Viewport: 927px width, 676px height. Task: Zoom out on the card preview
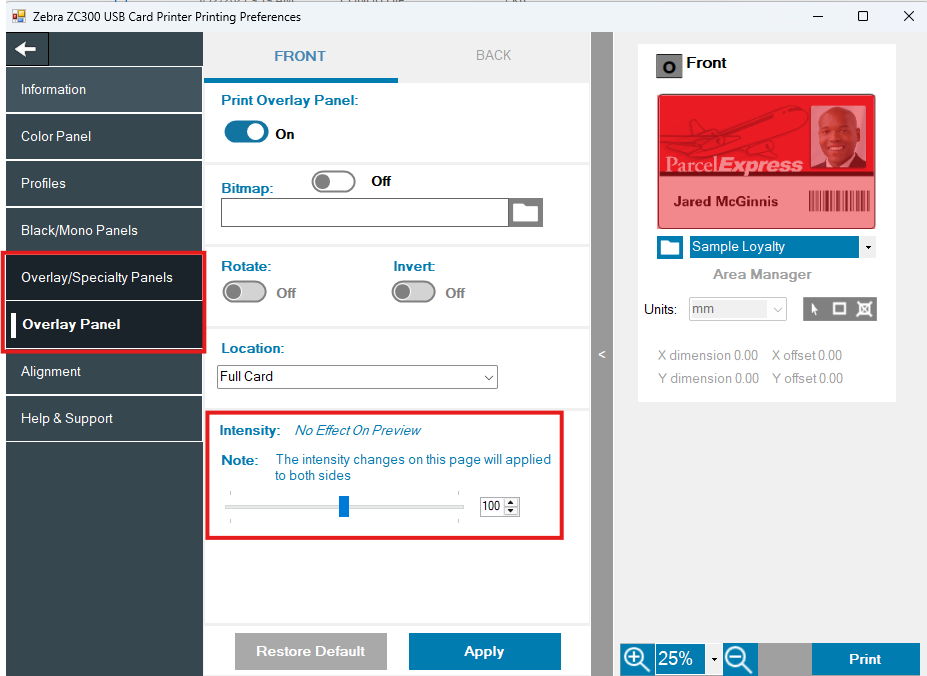coord(739,658)
